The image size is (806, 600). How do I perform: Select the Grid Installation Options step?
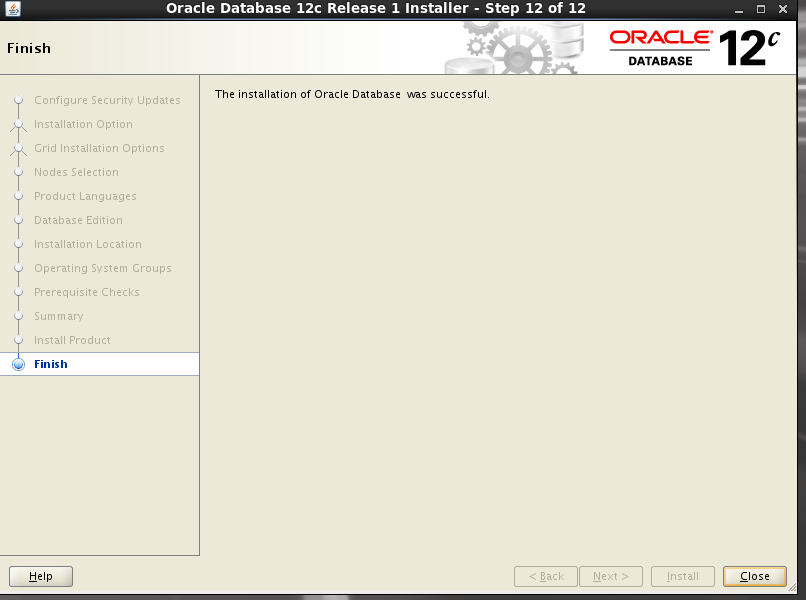tap(99, 148)
